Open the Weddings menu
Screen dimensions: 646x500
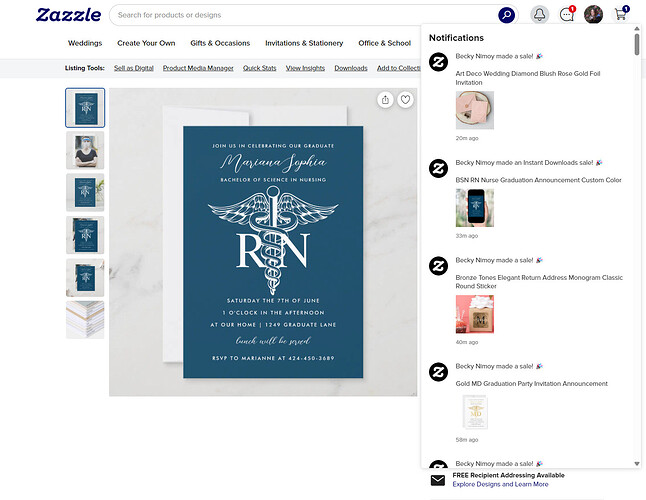pos(85,43)
